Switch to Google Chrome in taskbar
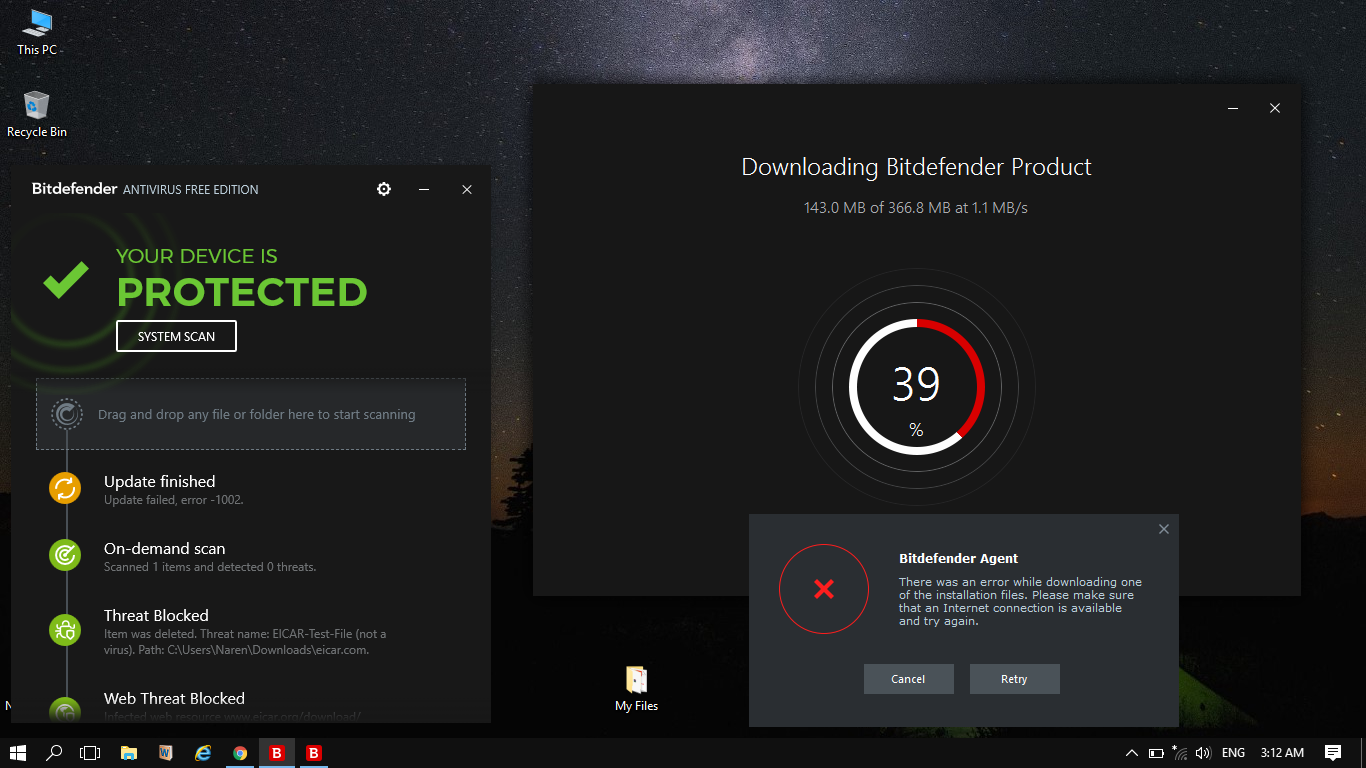This screenshot has height=768, width=1366. click(240, 753)
